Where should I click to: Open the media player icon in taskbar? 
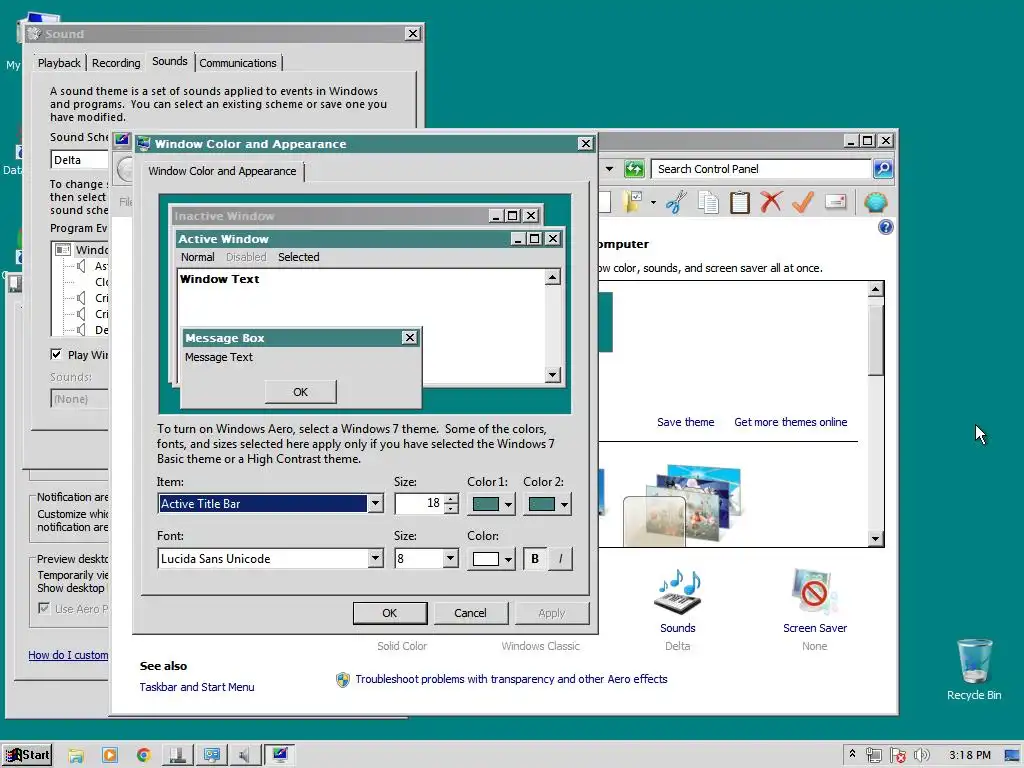[110, 755]
